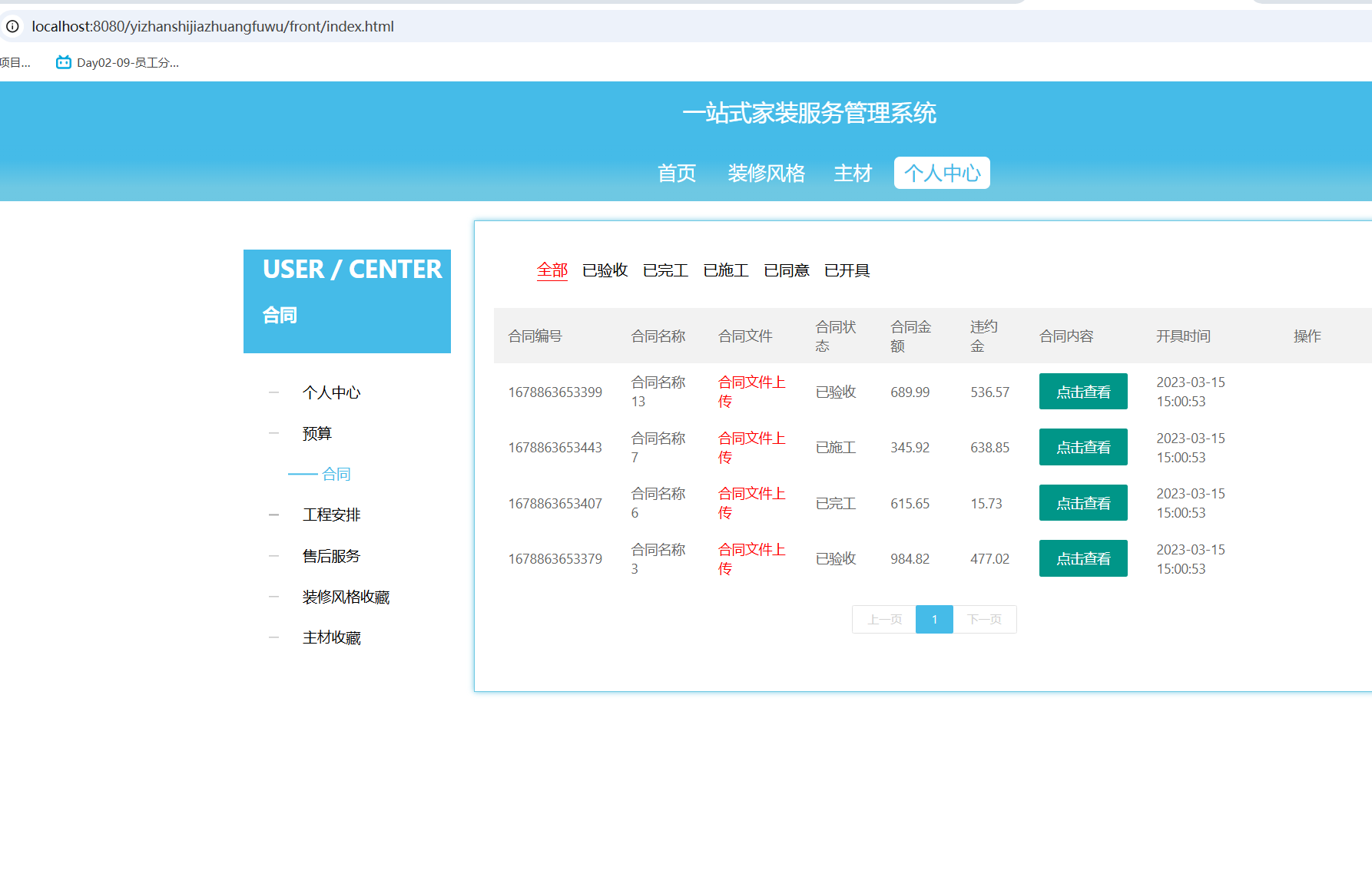The width and height of the screenshot is (1372, 887).
Task: Click contract number 1678863653399
Action: [x=555, y=392]
